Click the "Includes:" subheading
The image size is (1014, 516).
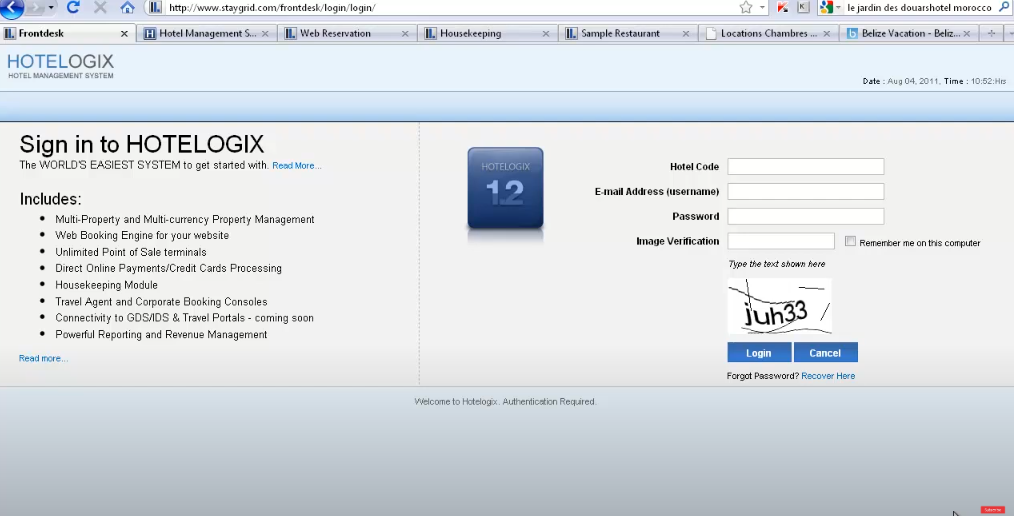click(x=50, y=199)
